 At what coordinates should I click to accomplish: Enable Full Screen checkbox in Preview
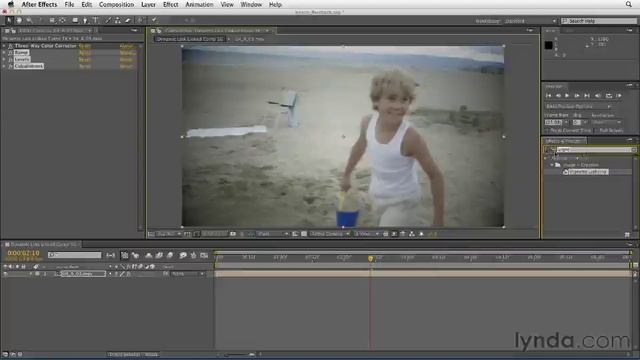click(597, 131)
